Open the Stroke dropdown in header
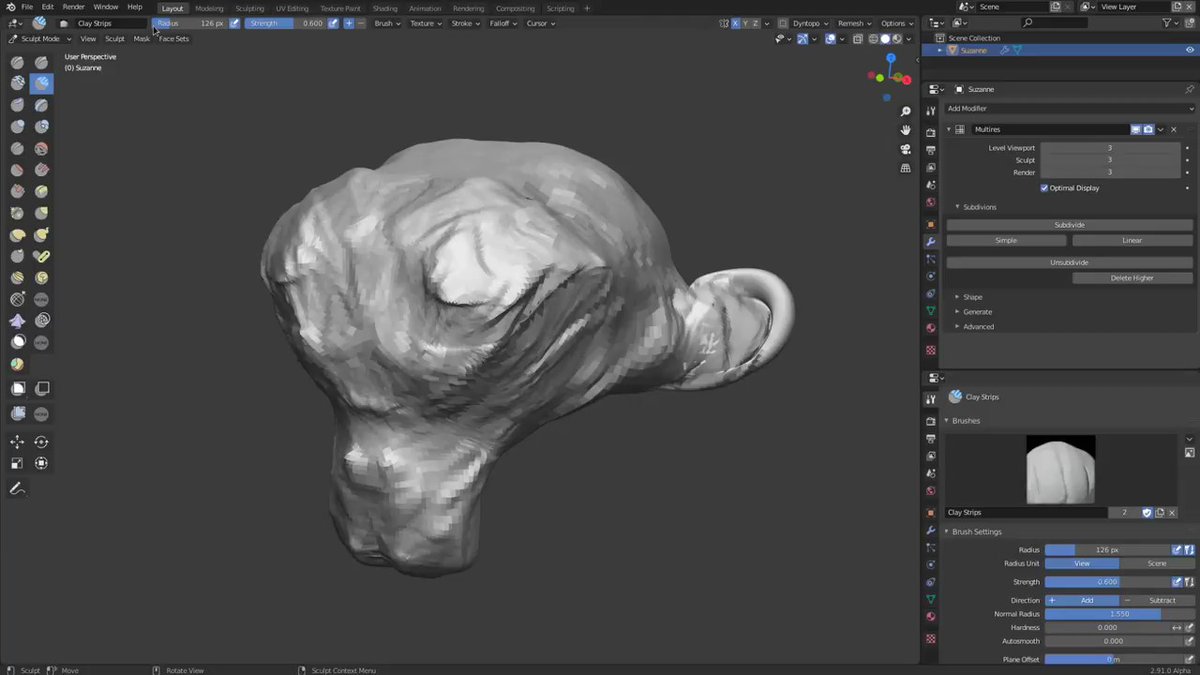The height and width of the screenshot is (675, 1200). click(x=465, y=23)
